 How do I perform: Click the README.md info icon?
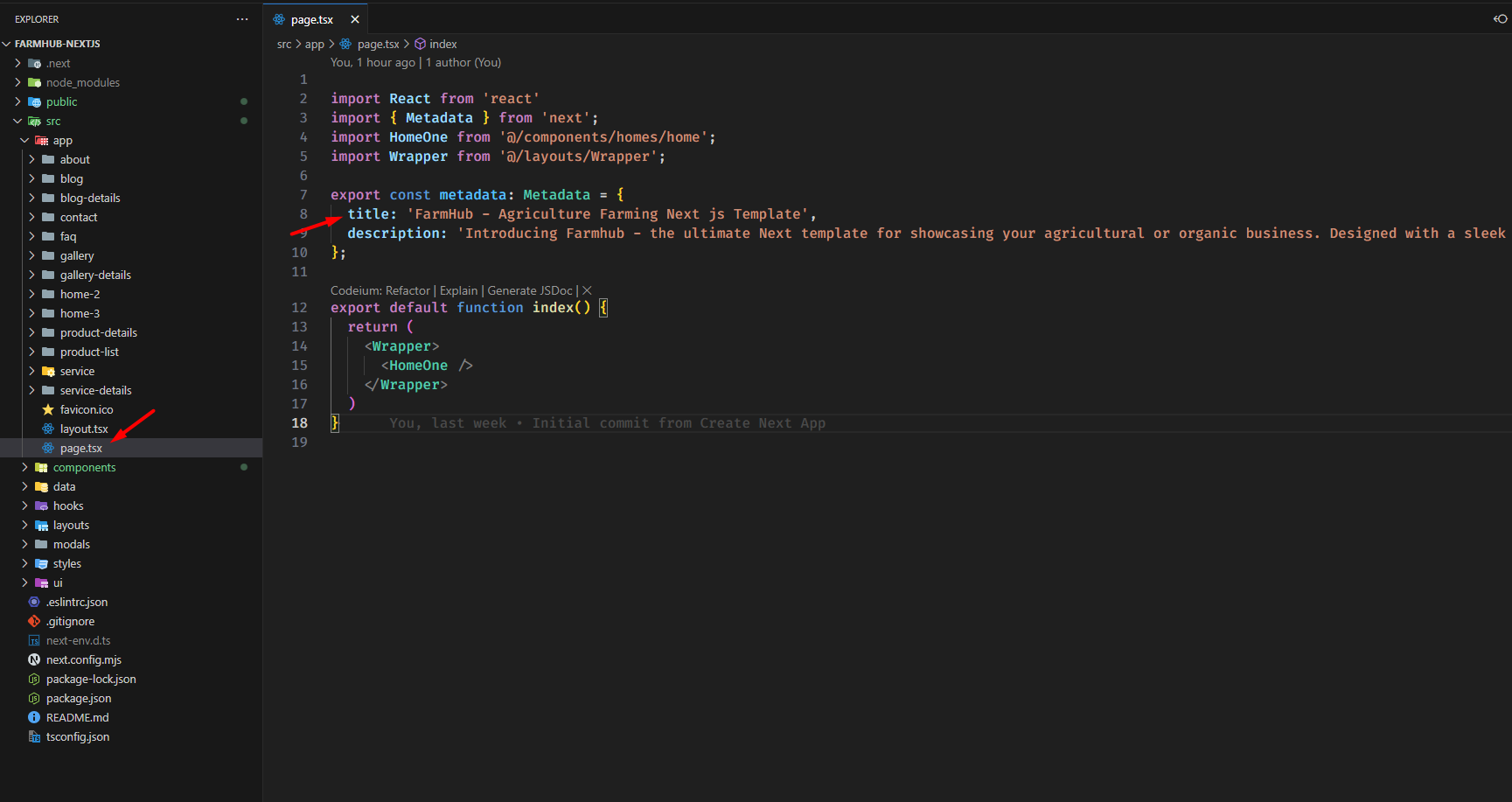coord(34,717)
